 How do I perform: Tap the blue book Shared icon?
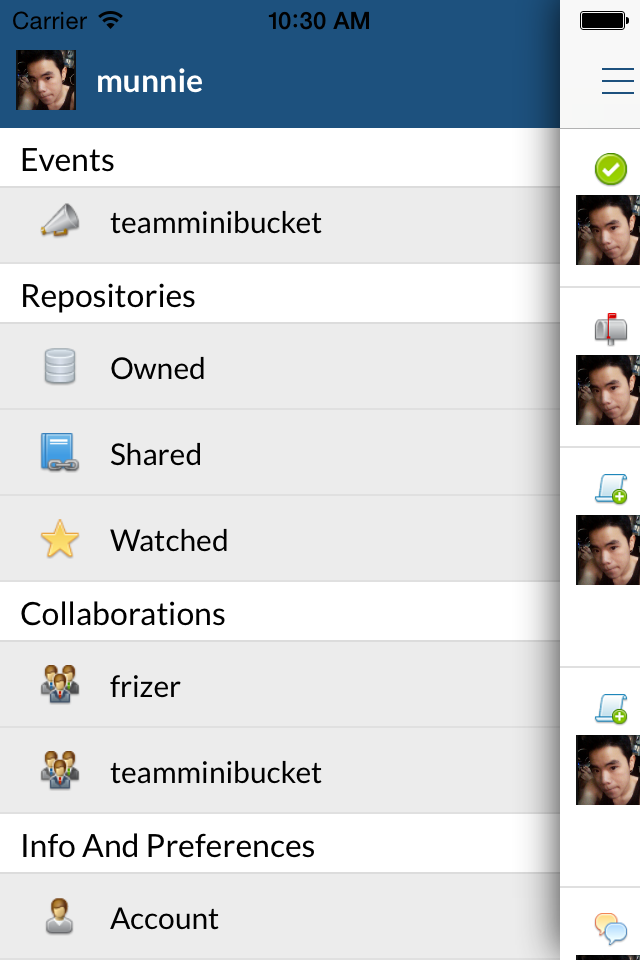pyautogui.click(x=60, y=453)
